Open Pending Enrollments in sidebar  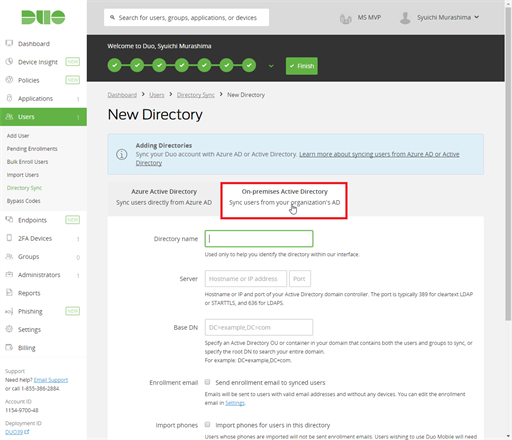(32, 149)
